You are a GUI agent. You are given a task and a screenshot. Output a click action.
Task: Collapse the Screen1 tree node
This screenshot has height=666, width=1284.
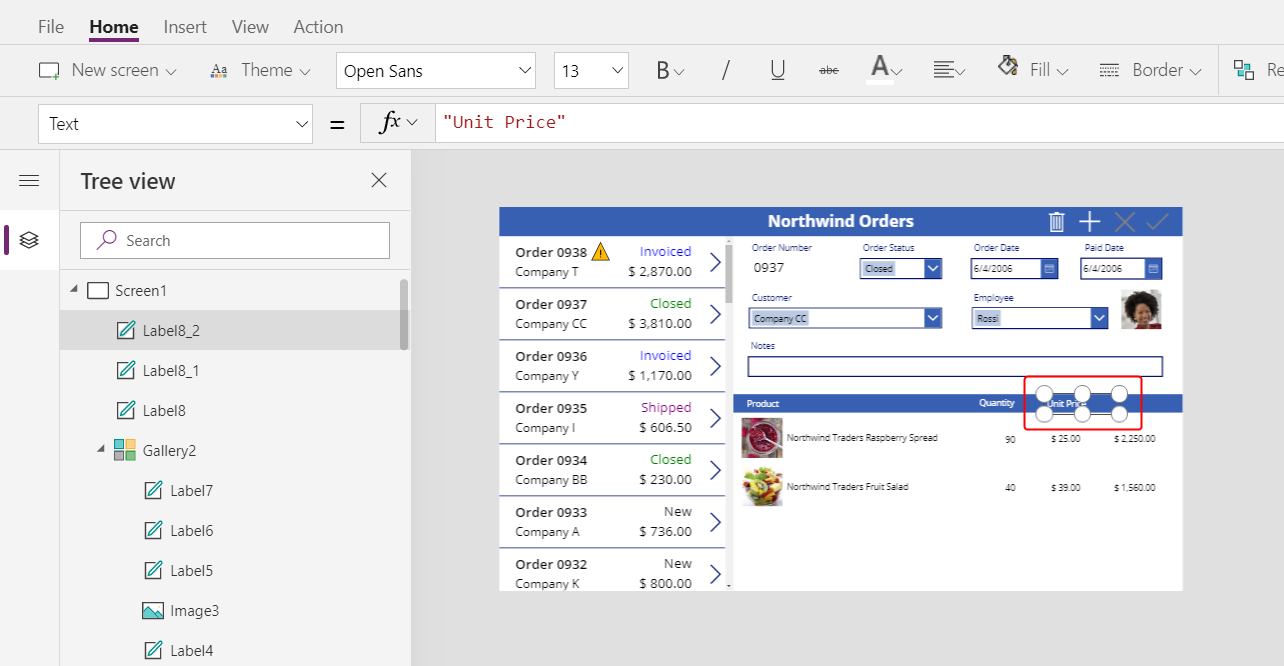(x=73, y=290)
